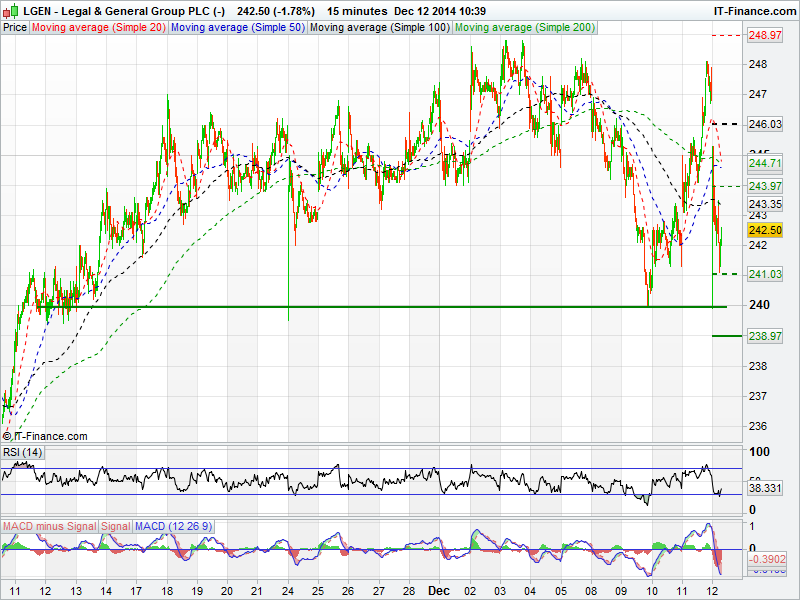Click the yellow 242.50 current price tag
This screenshot has width=800, height=600.
(x=765, y=230)
